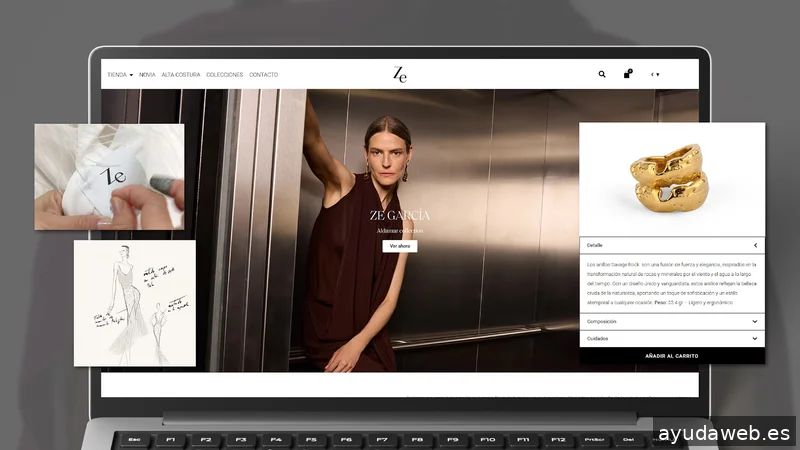The image size is (800, 450).
Task: Expand the Cuidados section
Action: [x=672, y=338]
